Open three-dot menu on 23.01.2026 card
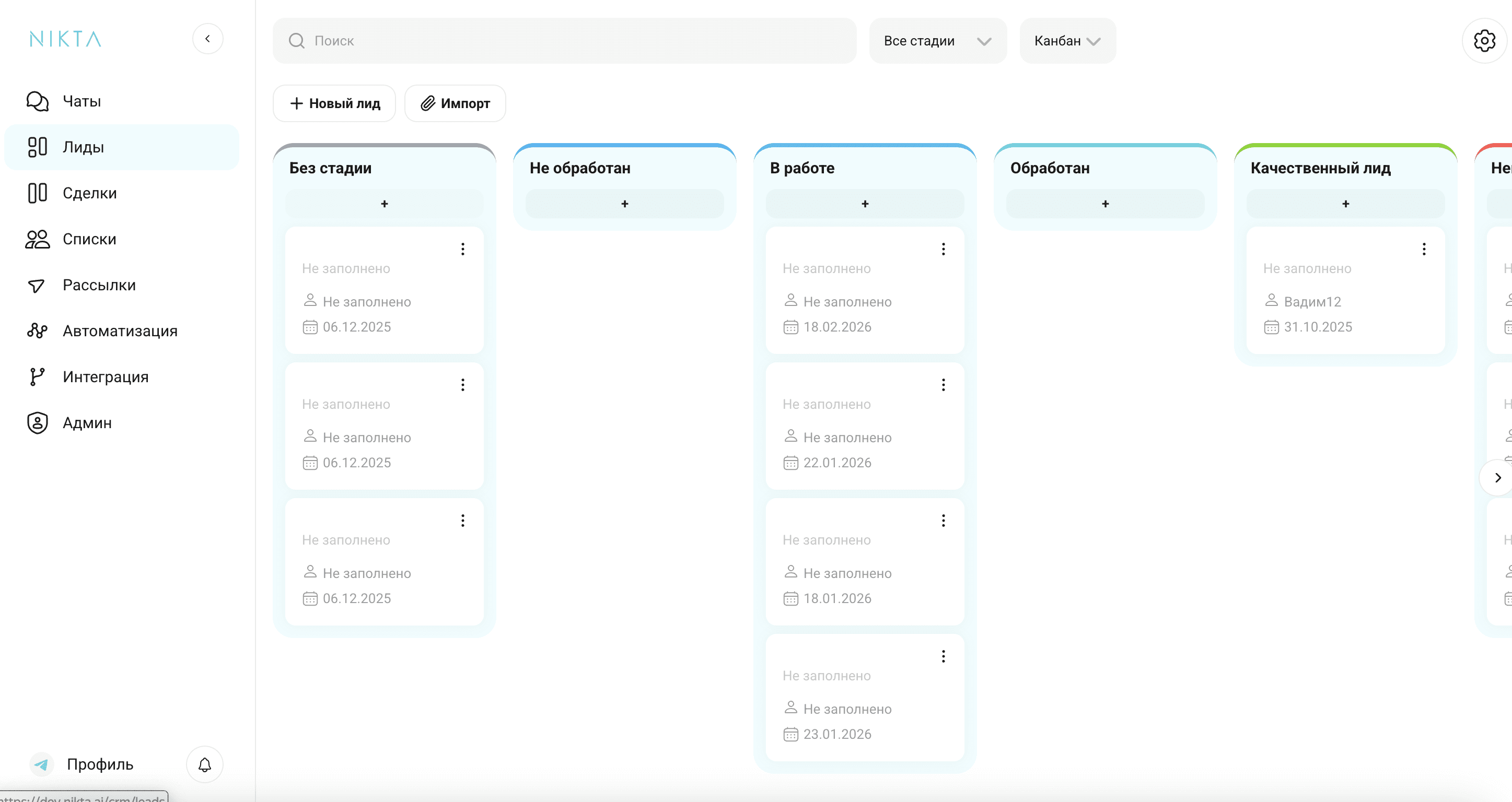This screenshot has width=1512, height=802. pyautogui.click(x=943, y=656)
